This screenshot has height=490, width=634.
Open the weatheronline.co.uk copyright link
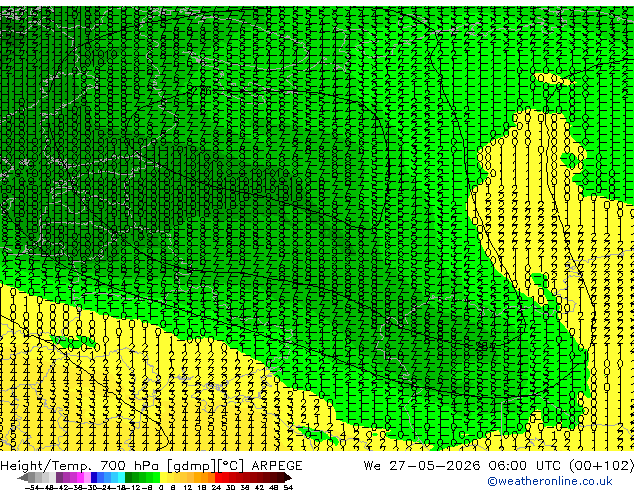click(550, 481)
